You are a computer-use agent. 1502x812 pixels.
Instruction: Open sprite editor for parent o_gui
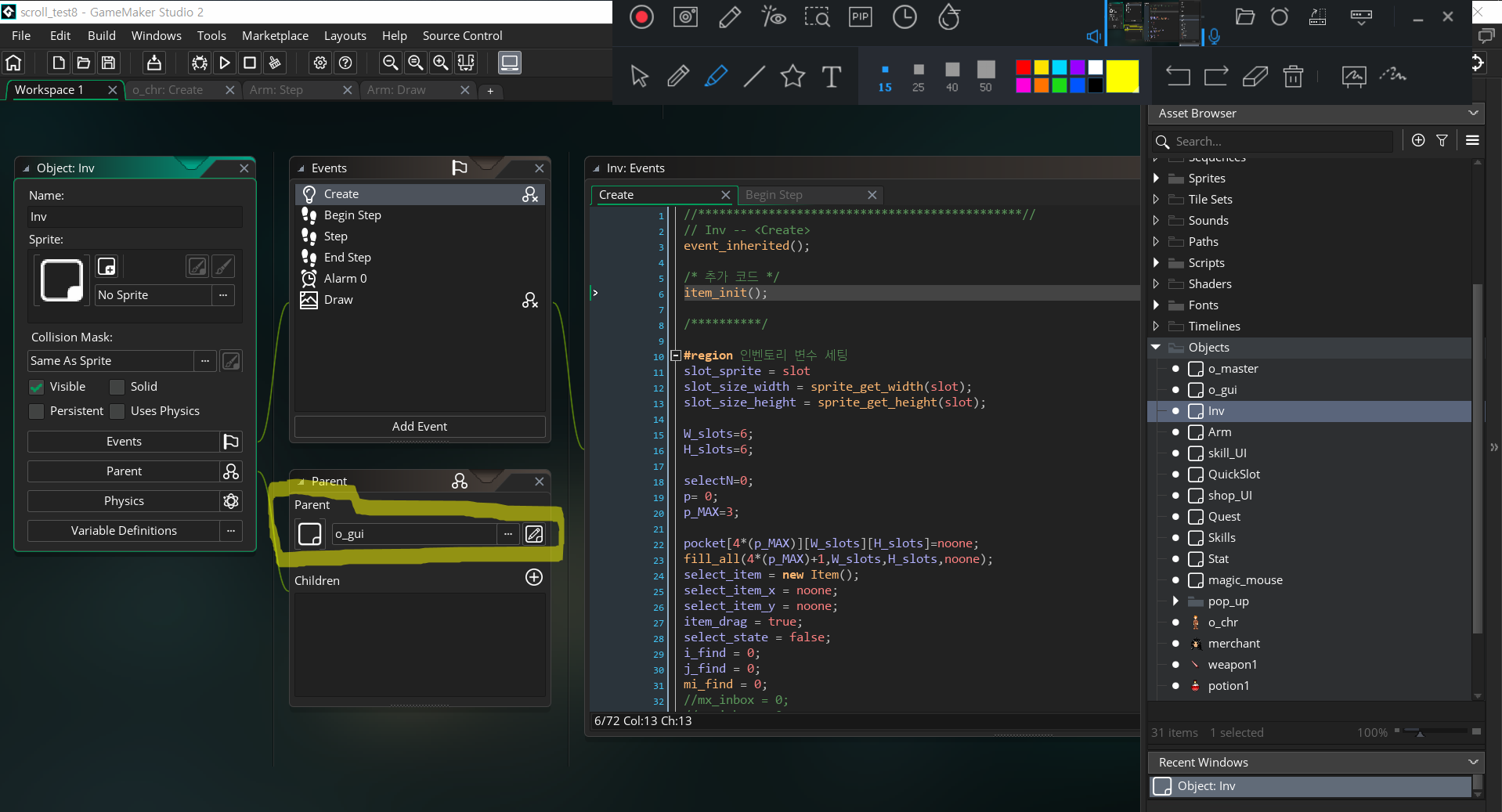[x=534, y=534]
